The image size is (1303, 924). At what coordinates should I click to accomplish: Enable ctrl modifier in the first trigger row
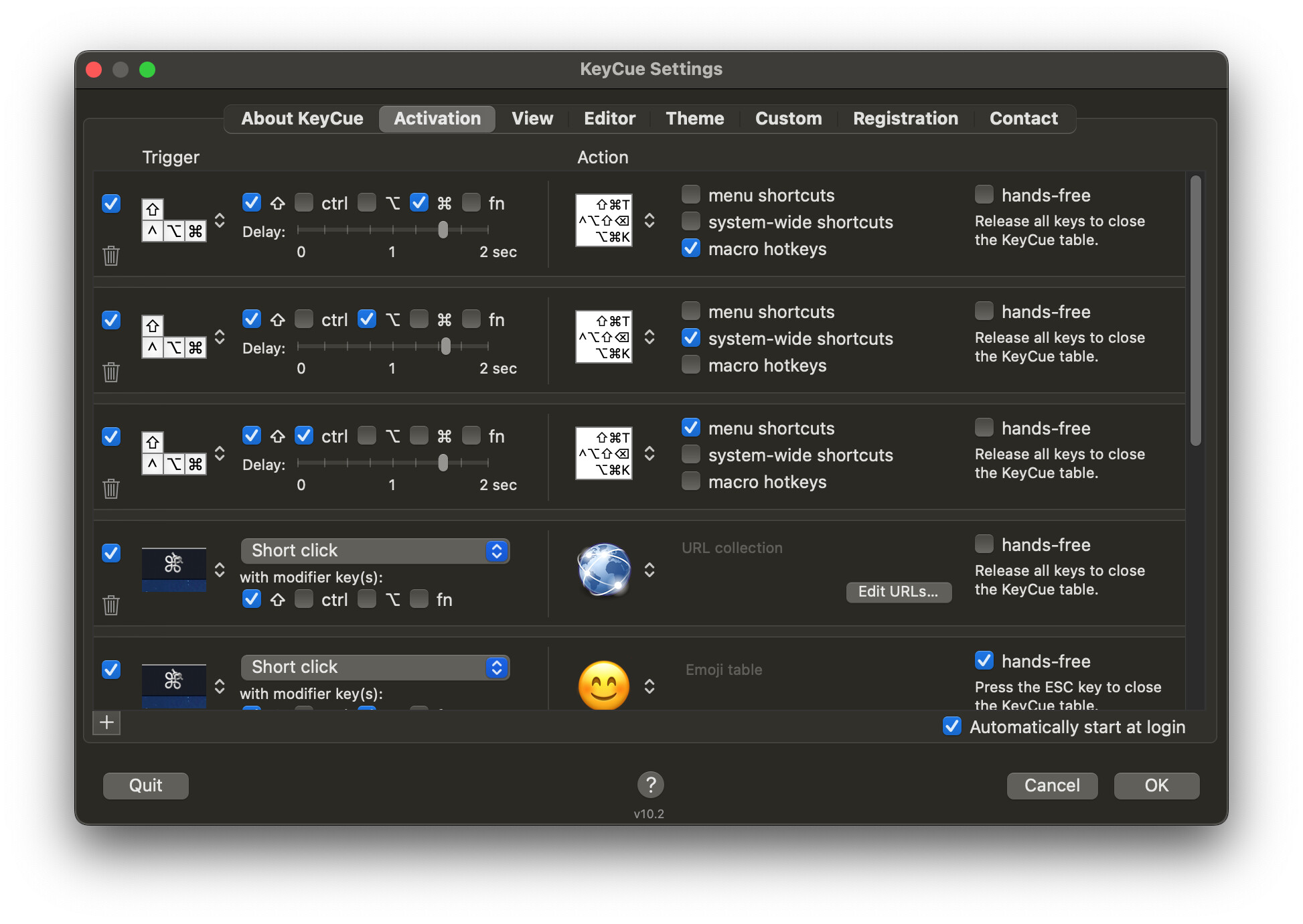(x=304, y=202)
